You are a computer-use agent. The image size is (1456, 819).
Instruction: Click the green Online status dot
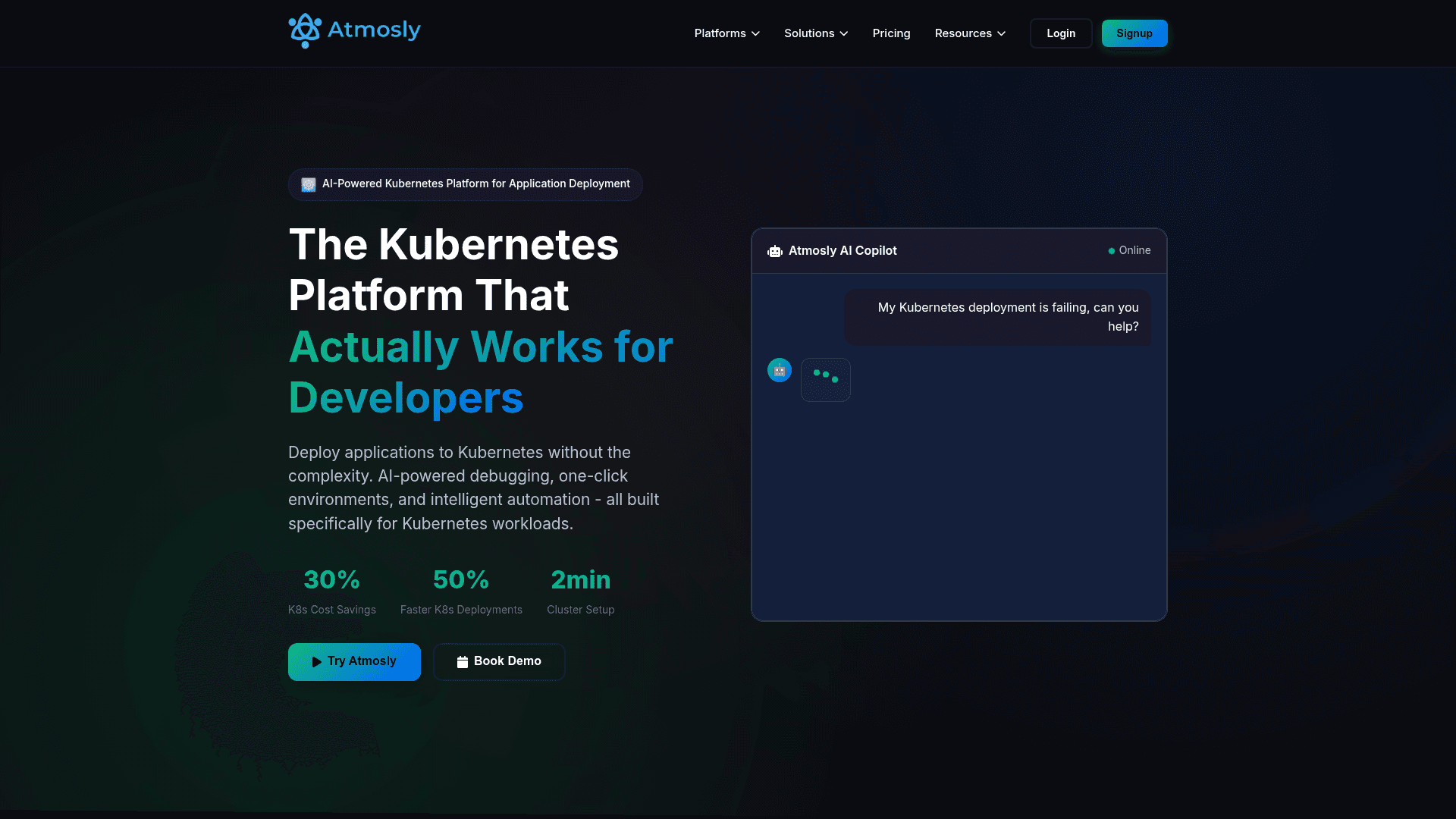click(x=1111, y=250)
